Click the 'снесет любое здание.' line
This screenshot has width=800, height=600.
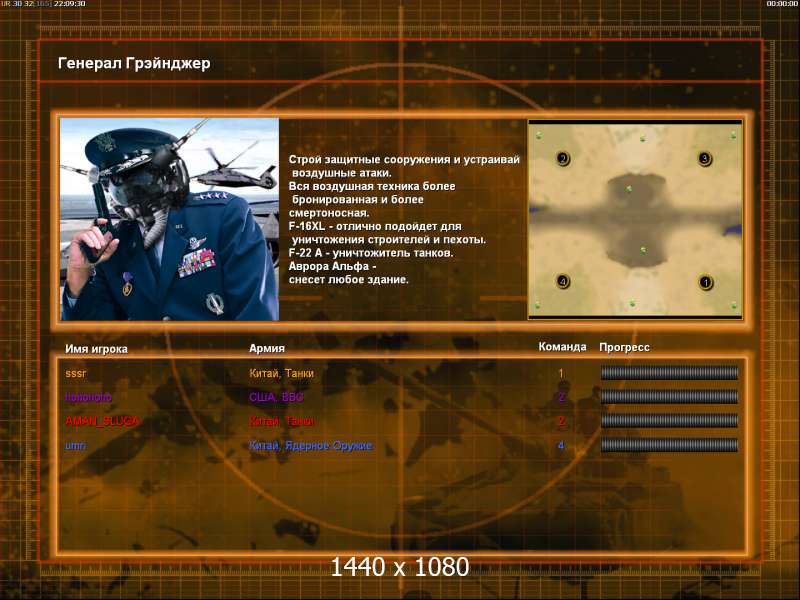point(348,279)
